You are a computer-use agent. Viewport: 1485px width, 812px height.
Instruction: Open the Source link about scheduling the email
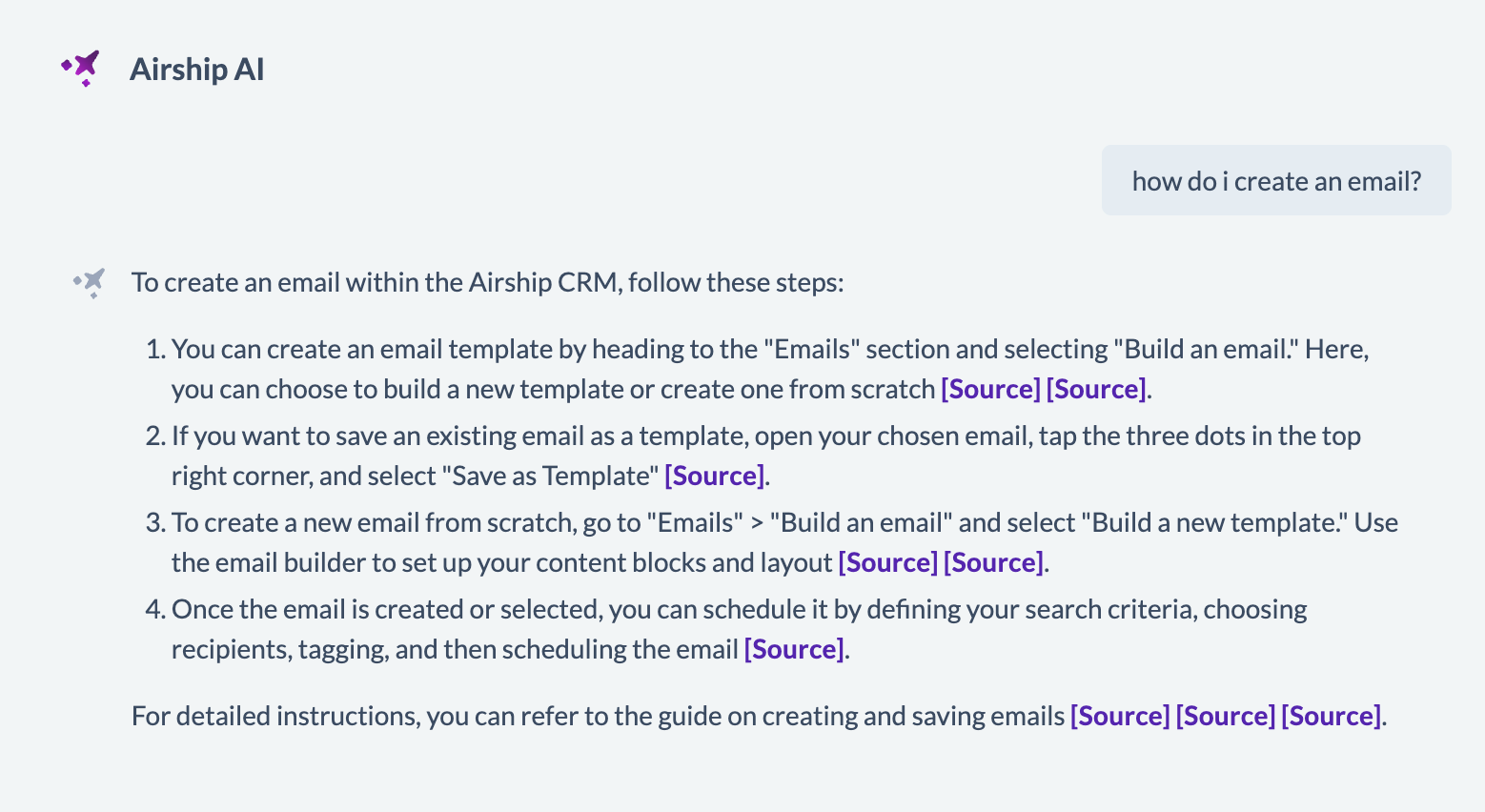pos(794,649)
